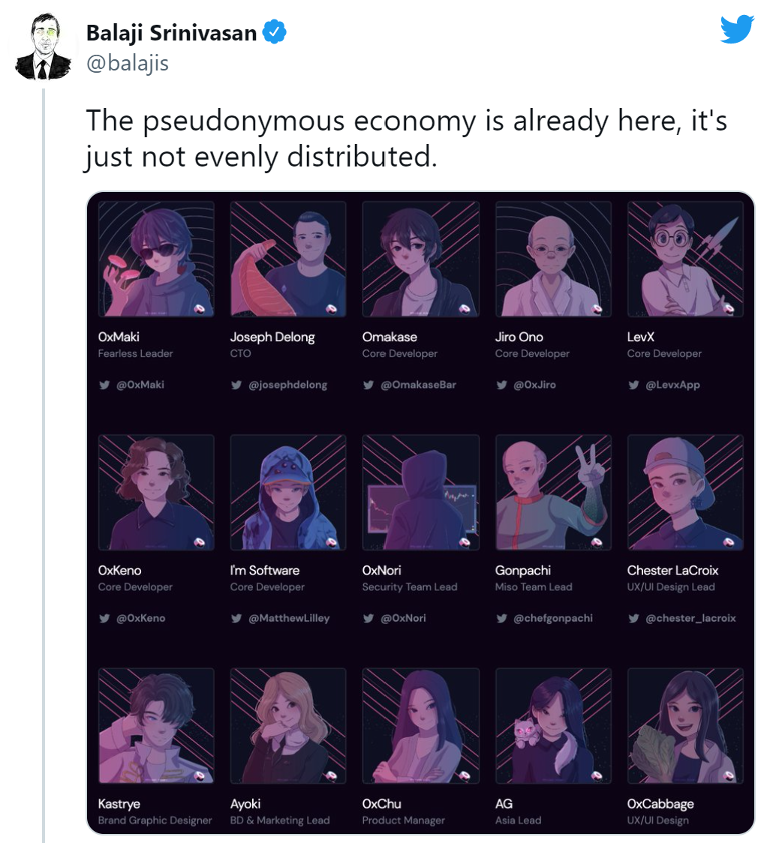Screen dimensions: 768x844
Task: Open Balaji Srinivasan's profile picture
Action: coord(43,47)
